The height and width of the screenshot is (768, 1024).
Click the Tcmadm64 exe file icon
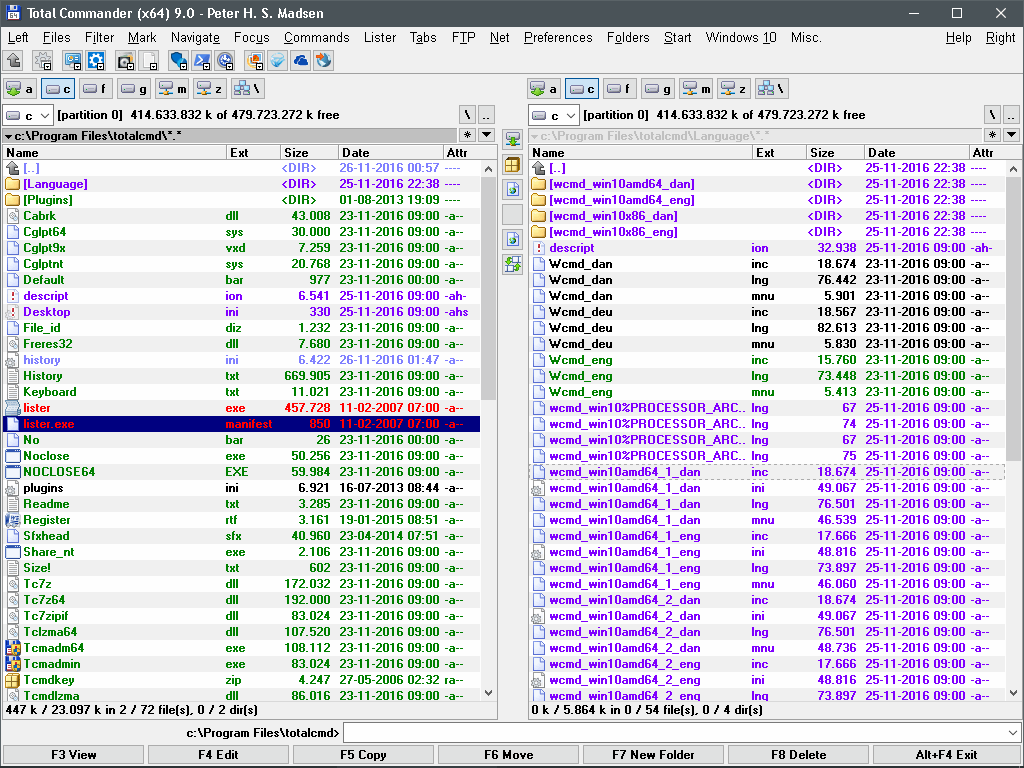(12, 648)
